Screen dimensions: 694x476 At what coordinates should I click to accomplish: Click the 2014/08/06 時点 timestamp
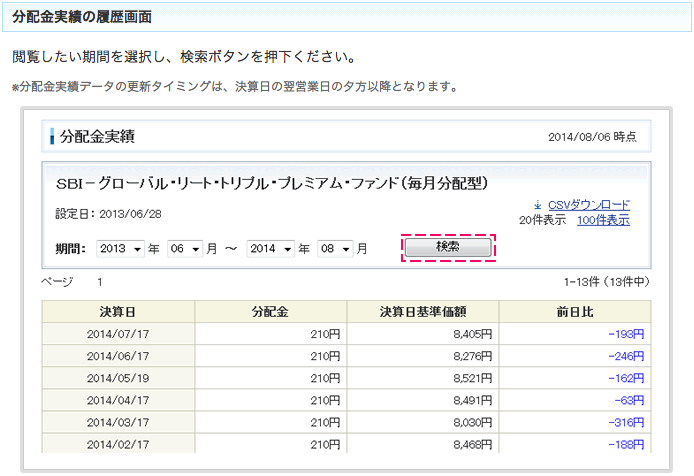point(592,137)
